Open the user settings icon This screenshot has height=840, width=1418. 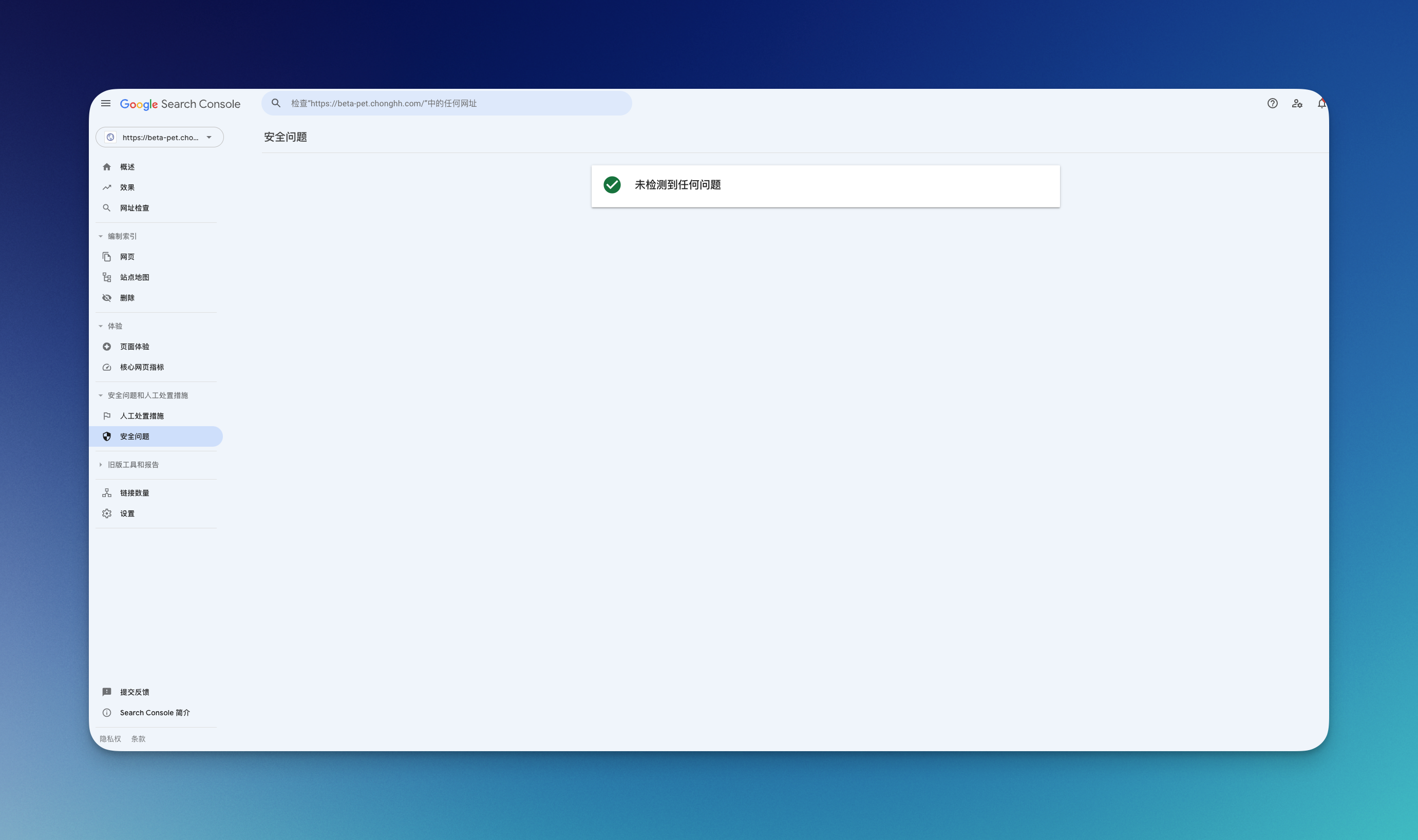point(1297,103)
